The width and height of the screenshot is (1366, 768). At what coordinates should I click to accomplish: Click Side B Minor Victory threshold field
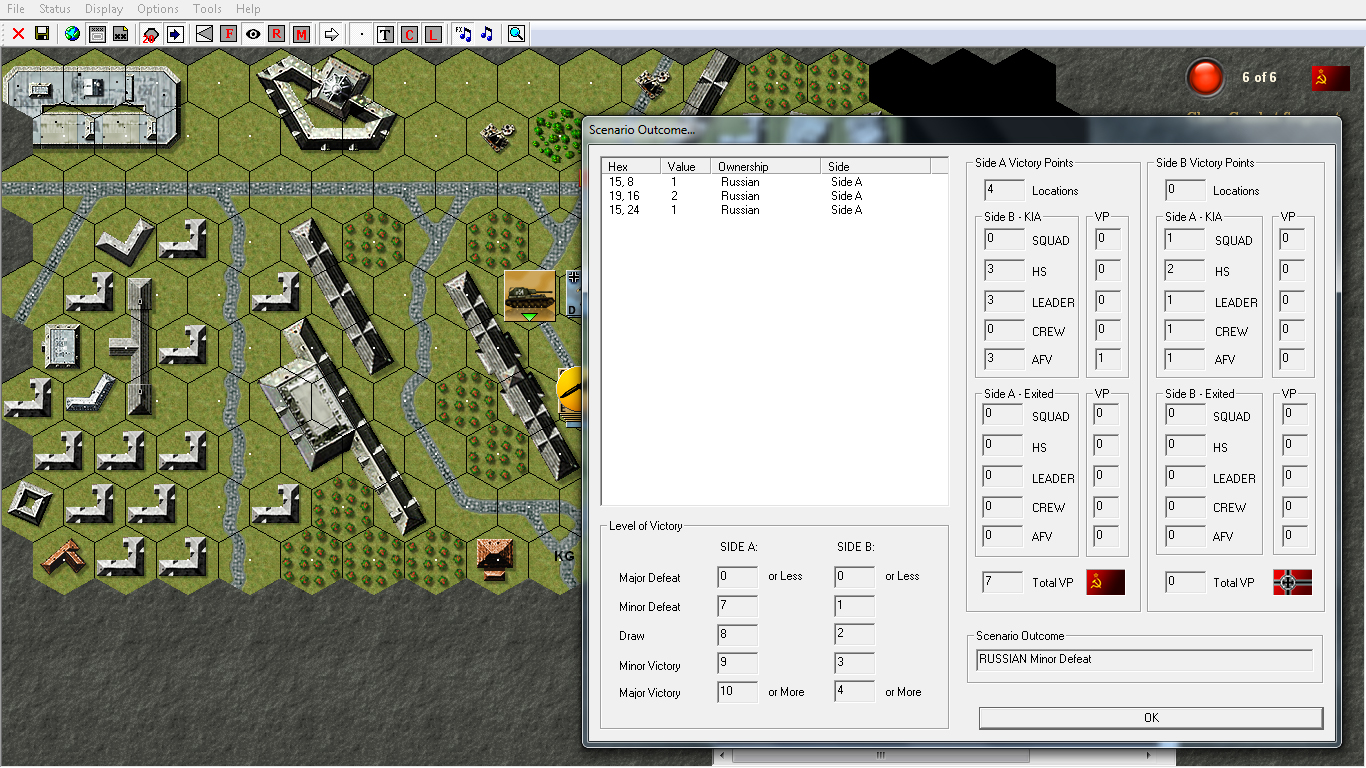(854, 664)
